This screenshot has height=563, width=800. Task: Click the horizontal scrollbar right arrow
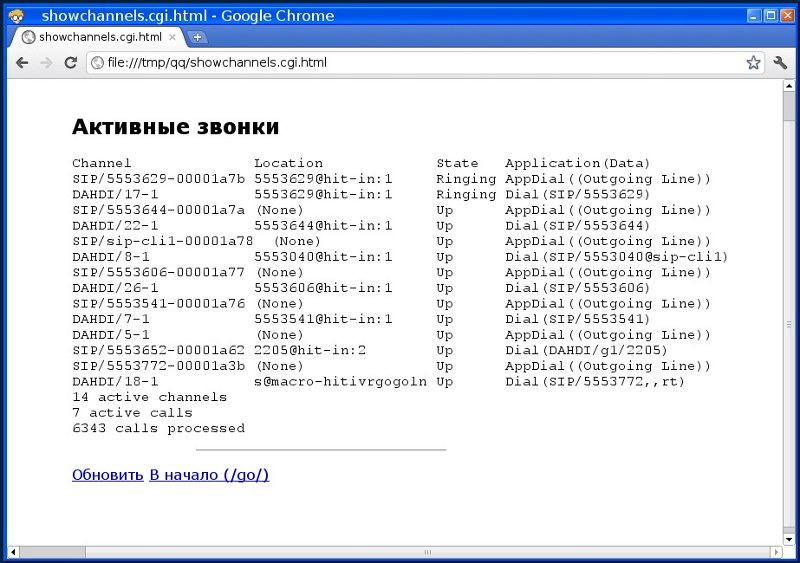[775, 551]
